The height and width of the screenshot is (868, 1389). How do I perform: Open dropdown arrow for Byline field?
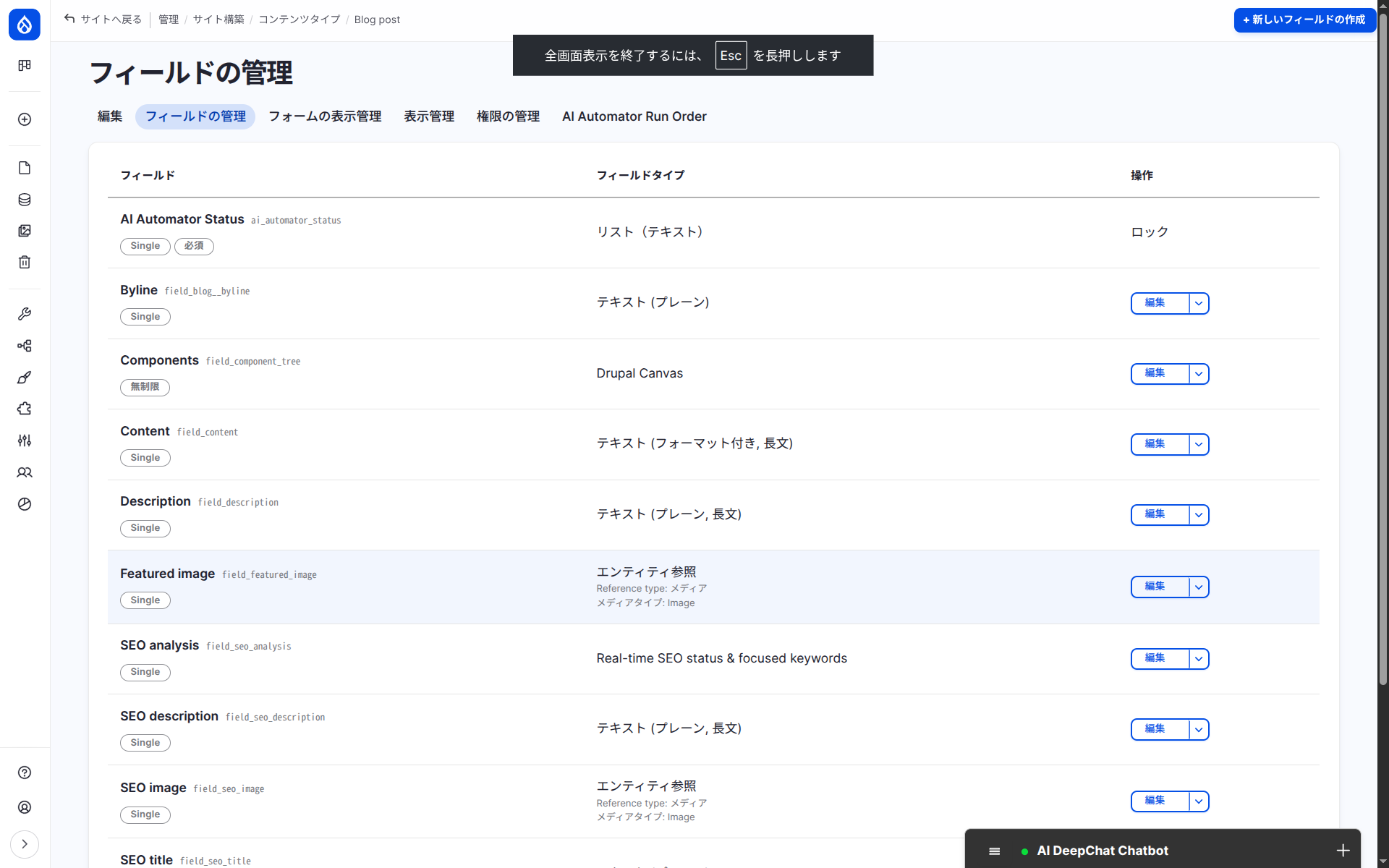point(1199,303)
